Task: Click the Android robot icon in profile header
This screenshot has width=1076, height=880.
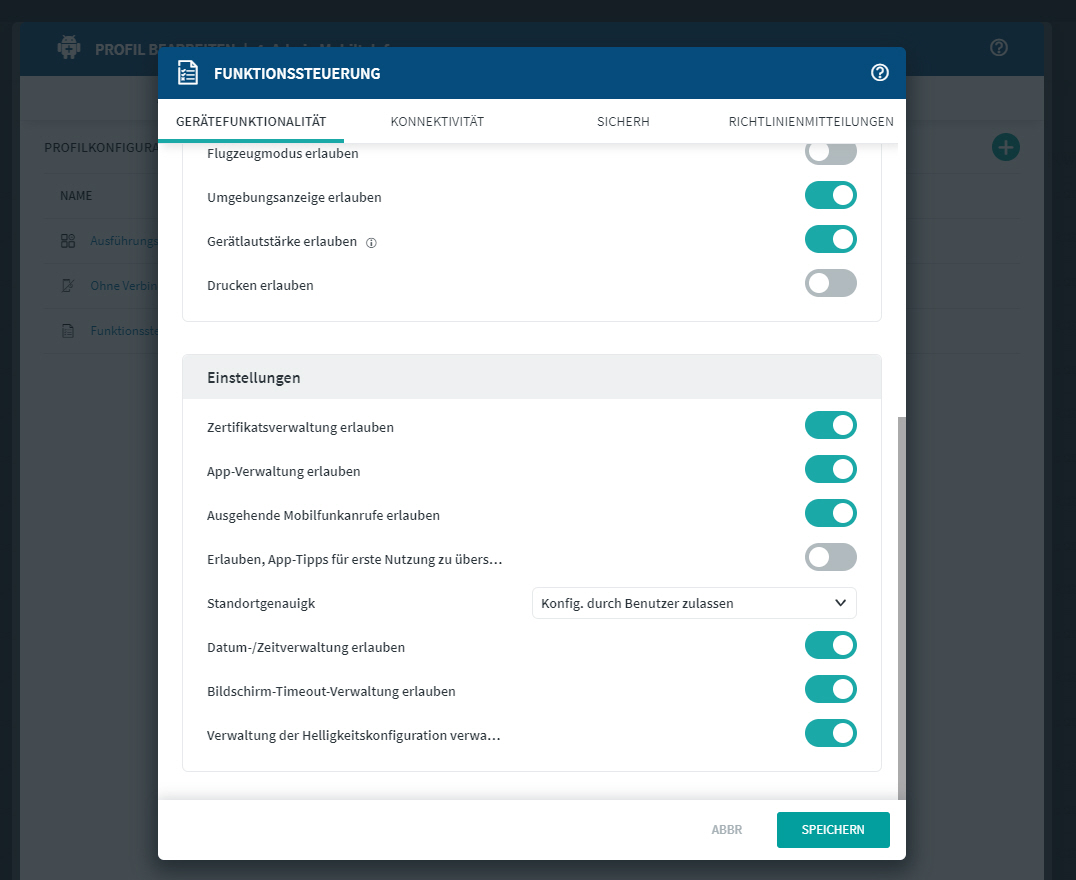Action: pos(69,47)
